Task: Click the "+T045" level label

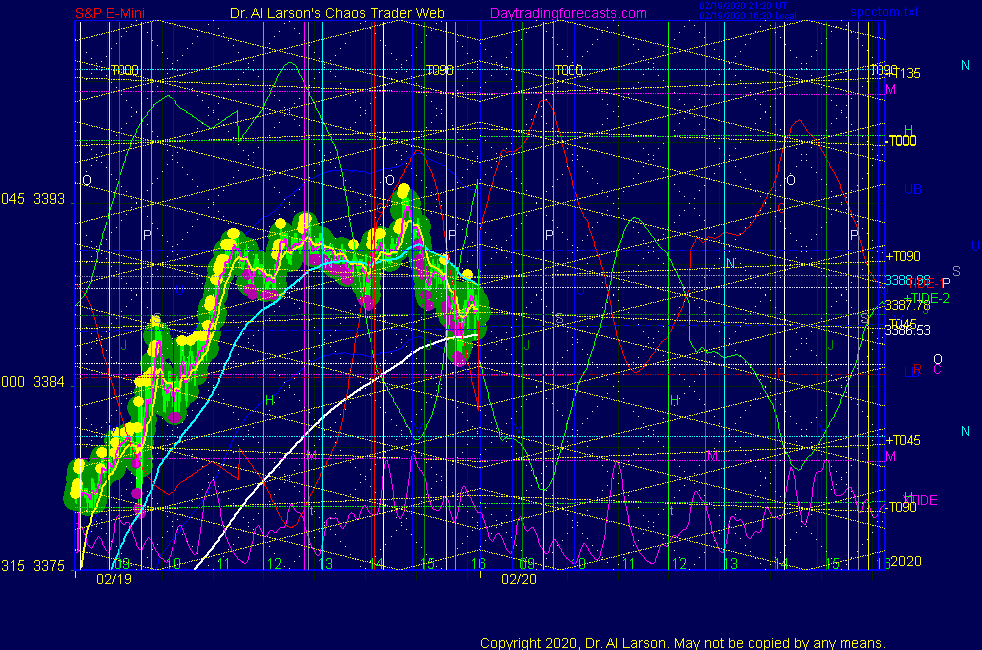Action: point(903,440)
